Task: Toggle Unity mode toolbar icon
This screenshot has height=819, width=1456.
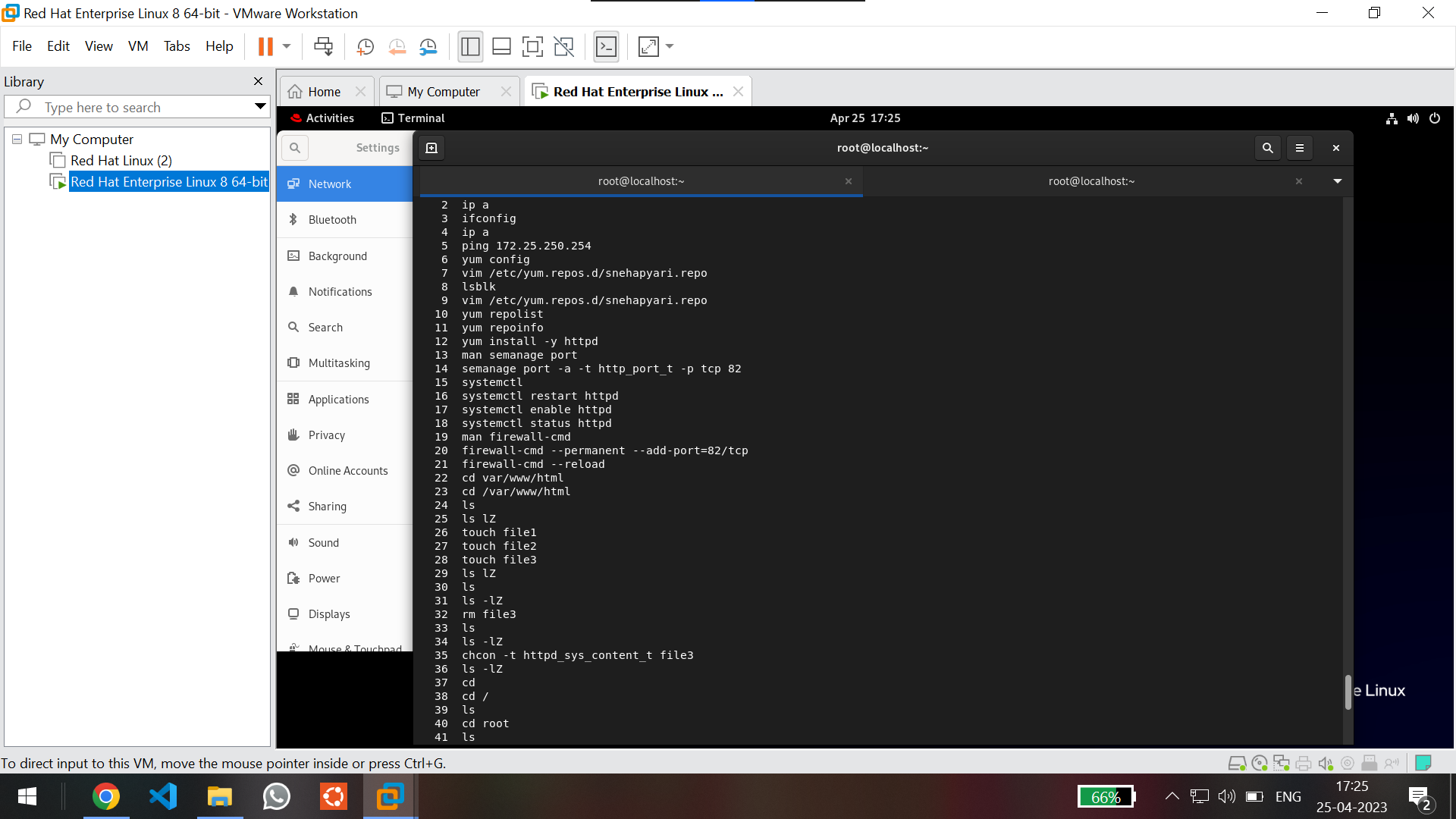Action: tap(564, 47)
